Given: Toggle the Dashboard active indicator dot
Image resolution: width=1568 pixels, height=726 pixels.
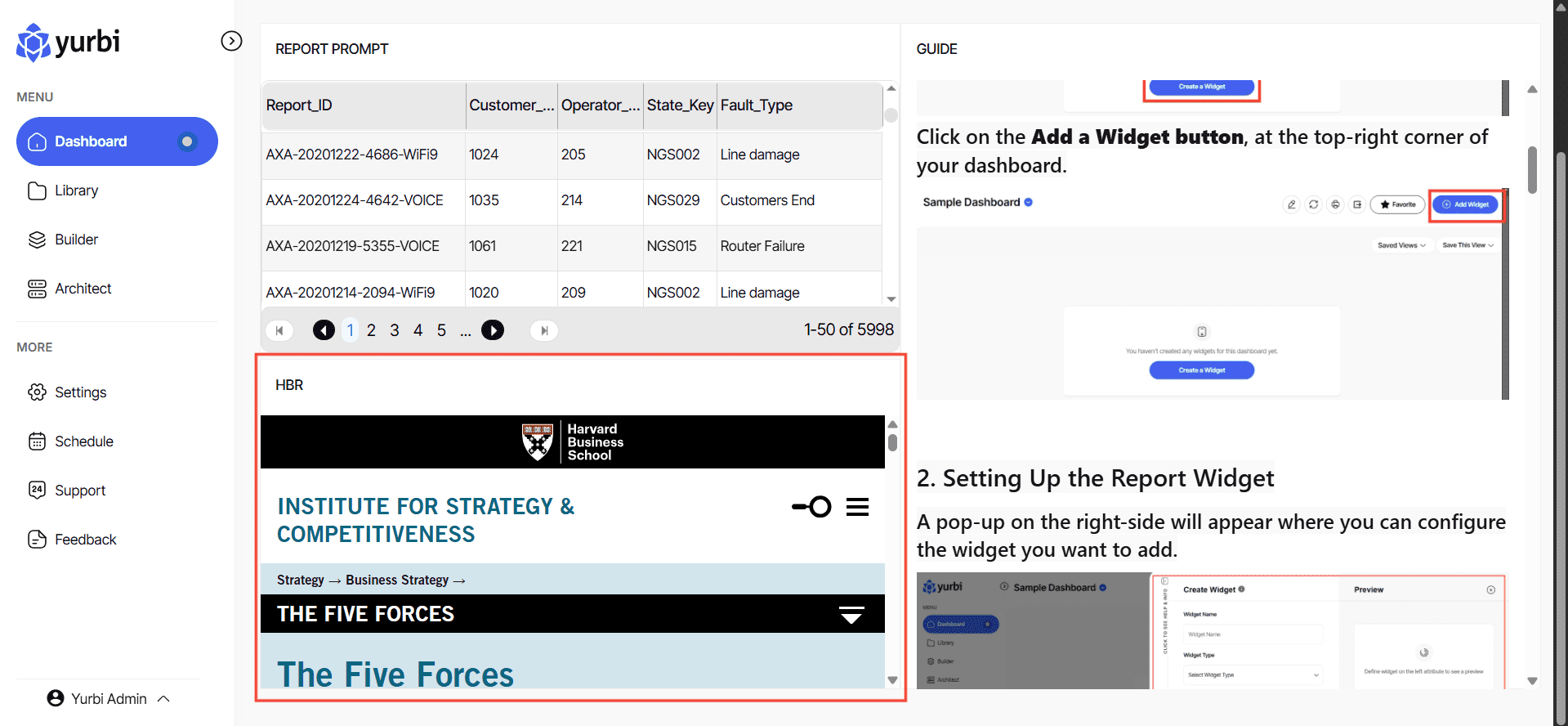Looking at the screenshot, I should point(187,141).
